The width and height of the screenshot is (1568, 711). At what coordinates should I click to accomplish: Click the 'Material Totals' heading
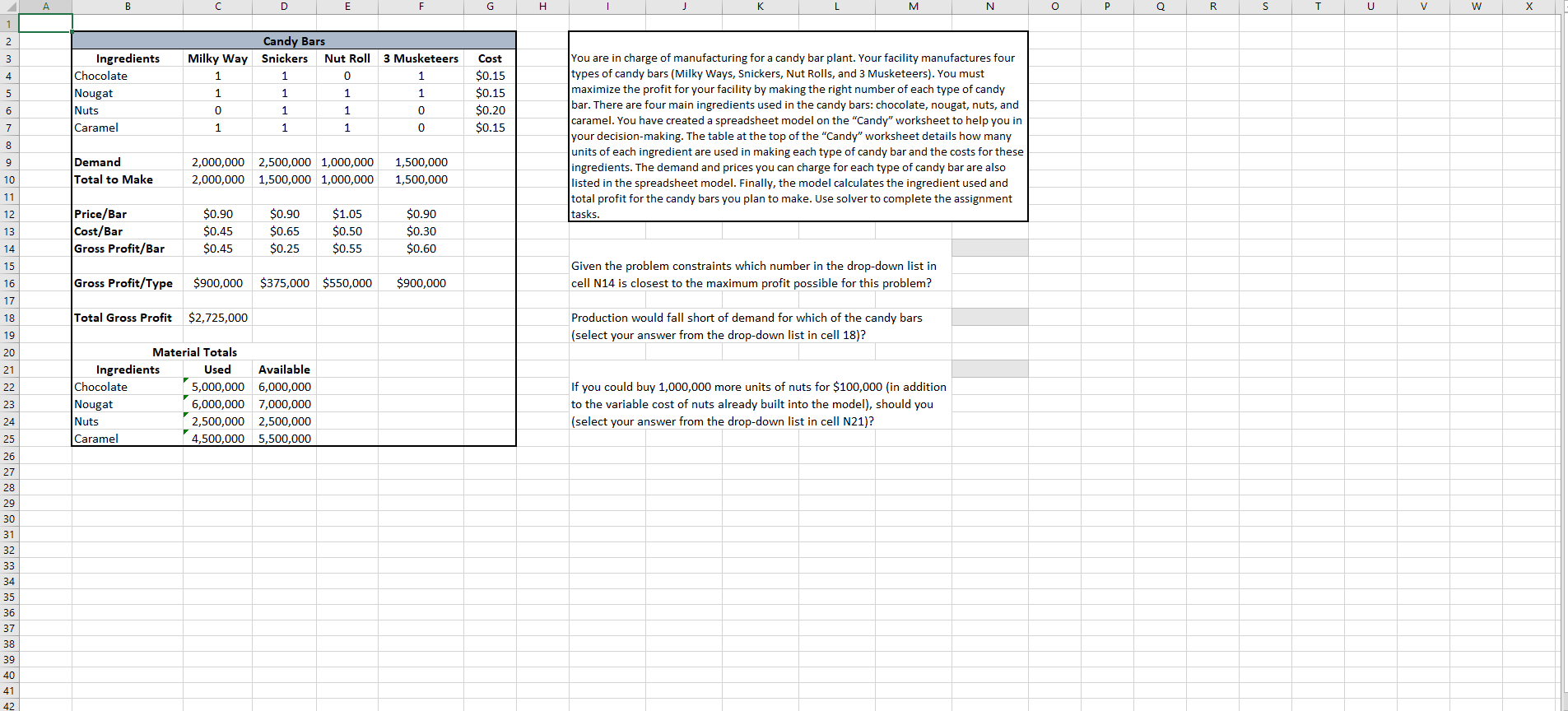click(194, 352)
